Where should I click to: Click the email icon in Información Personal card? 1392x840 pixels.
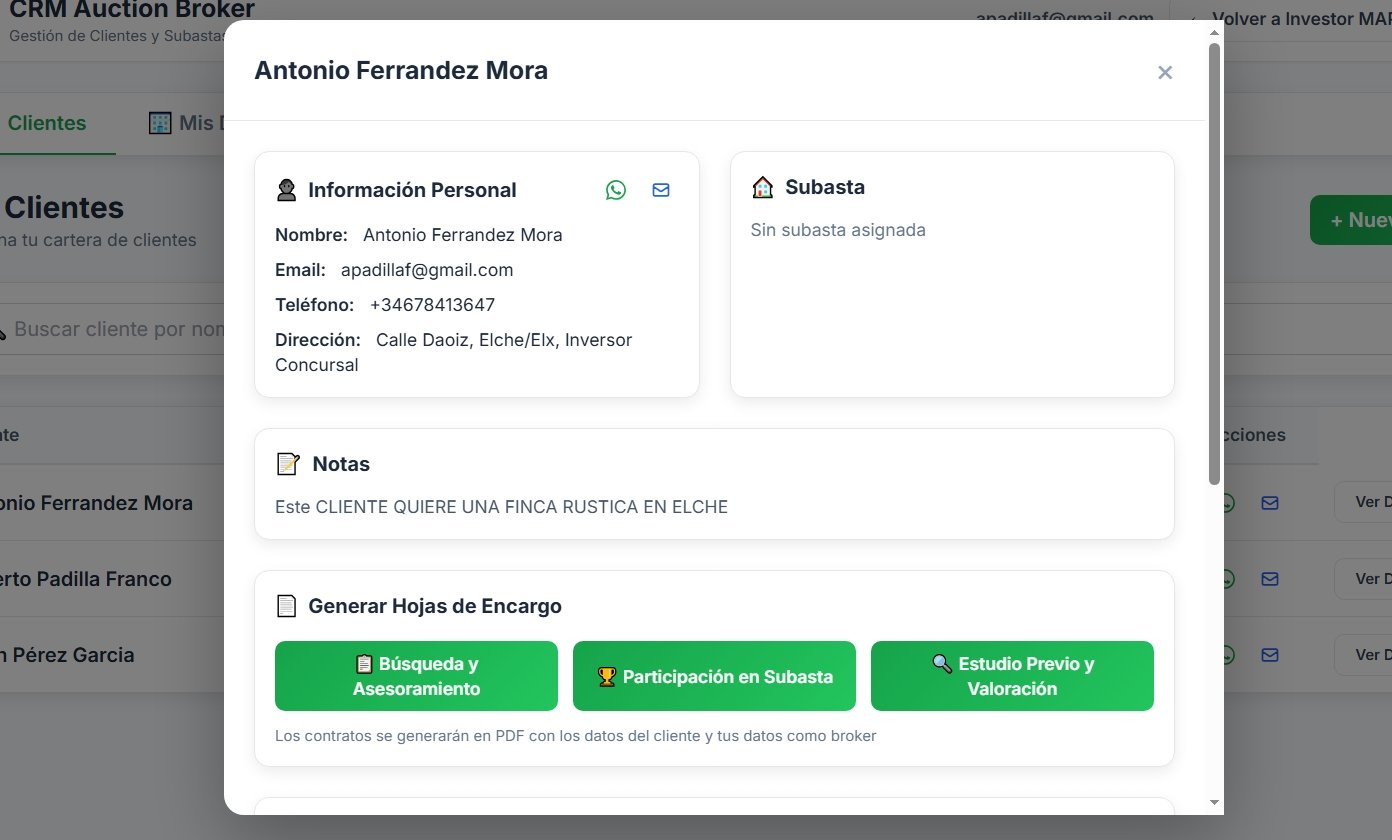661,190
